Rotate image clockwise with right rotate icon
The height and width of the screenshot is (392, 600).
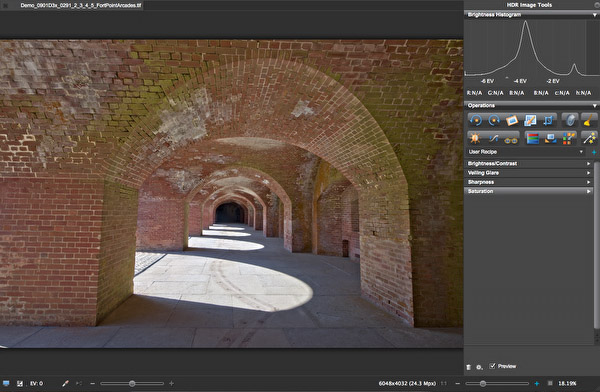(494, 120)
